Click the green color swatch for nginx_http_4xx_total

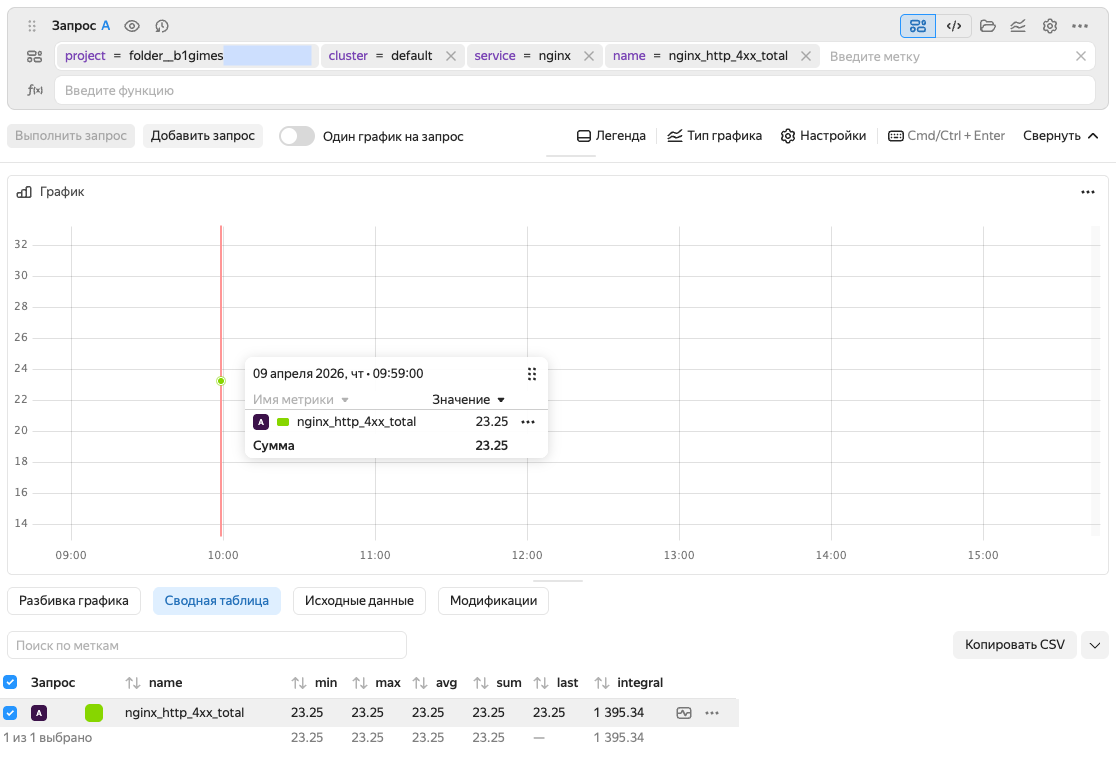(x=94, y=713)
